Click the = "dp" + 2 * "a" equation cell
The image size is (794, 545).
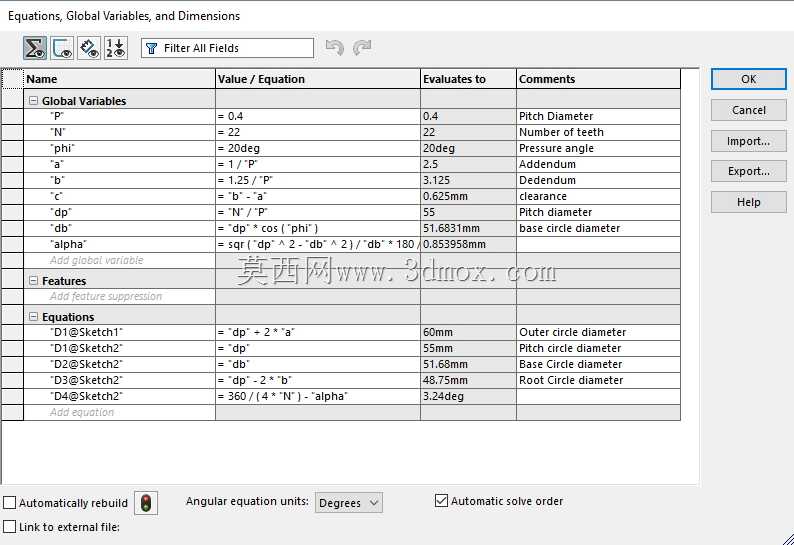[x=318, y=332]
